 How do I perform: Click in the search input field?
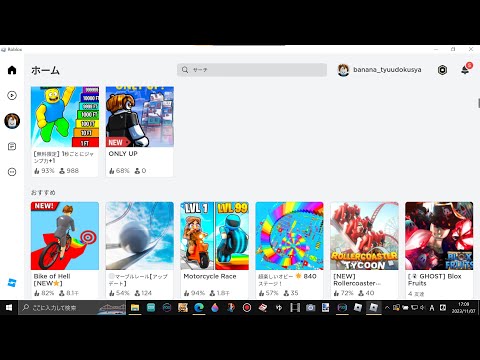point(252,70)
